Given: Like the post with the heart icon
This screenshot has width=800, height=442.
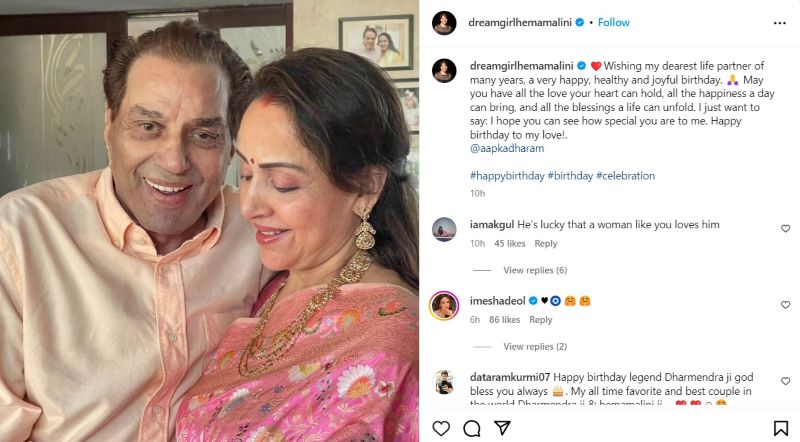Looking at the screenshot, I should [x=441, y=429].
